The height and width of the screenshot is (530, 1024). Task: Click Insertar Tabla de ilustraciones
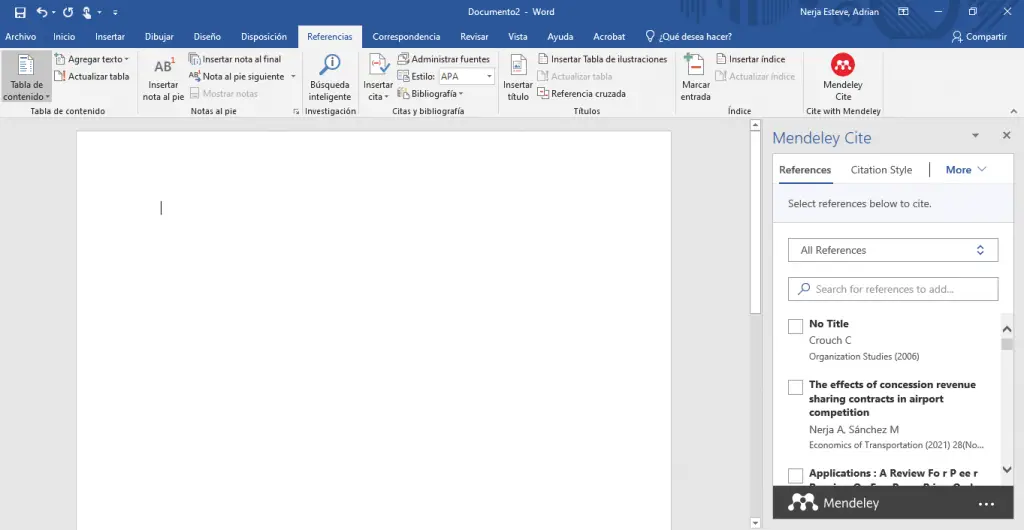point(602,59)
